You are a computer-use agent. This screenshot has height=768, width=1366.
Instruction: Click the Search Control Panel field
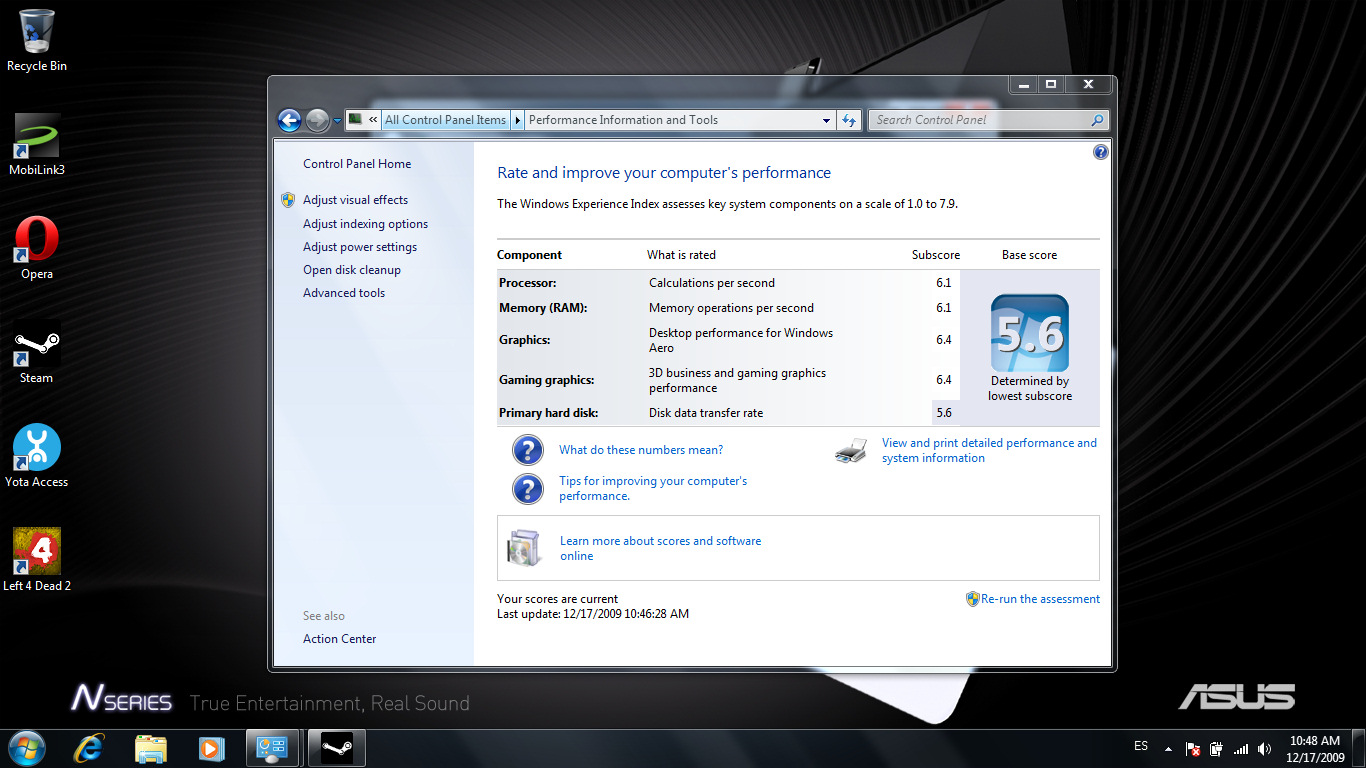click(978, 120)
